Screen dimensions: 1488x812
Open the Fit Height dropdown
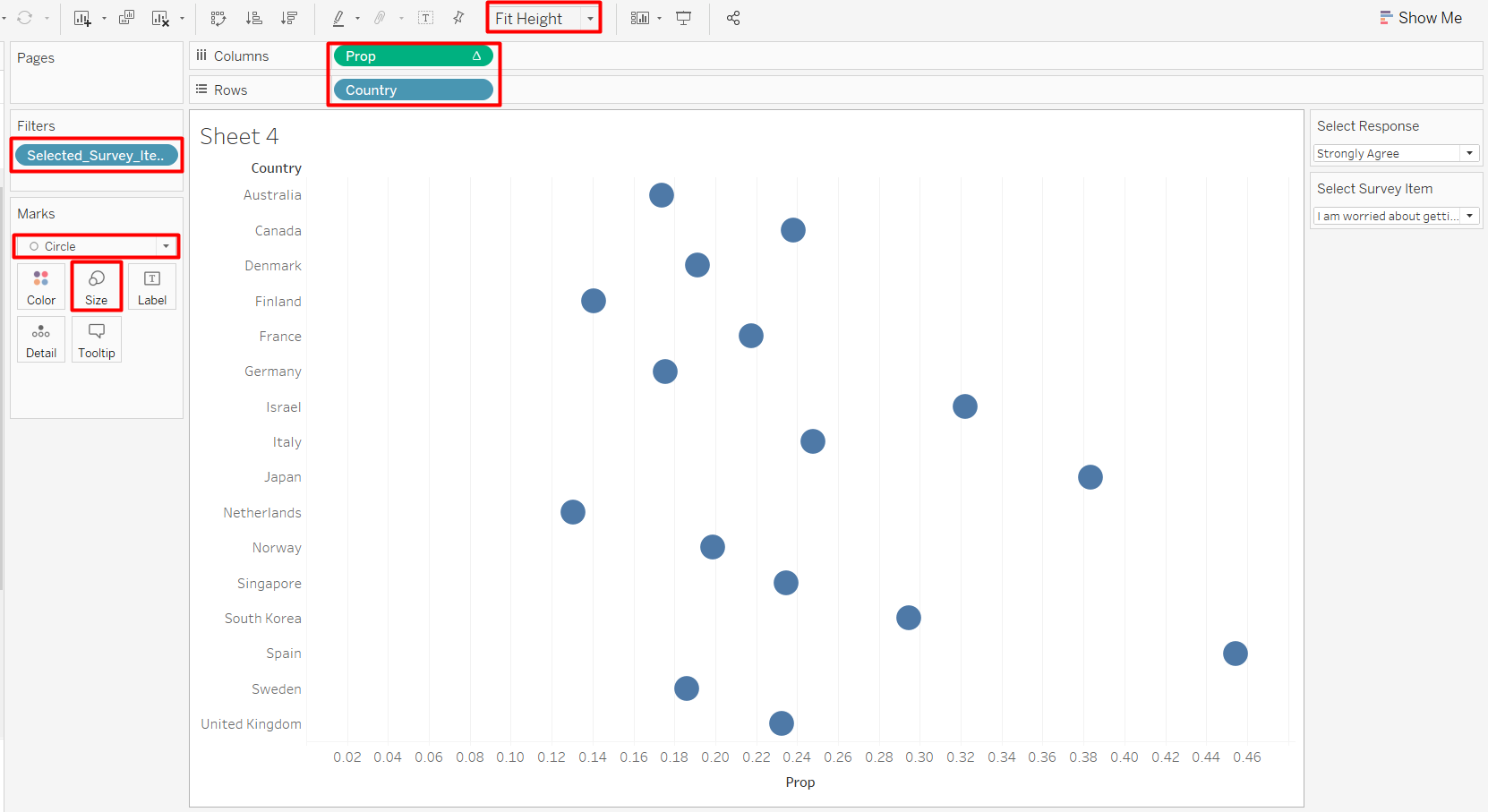(x=589, y=17)
